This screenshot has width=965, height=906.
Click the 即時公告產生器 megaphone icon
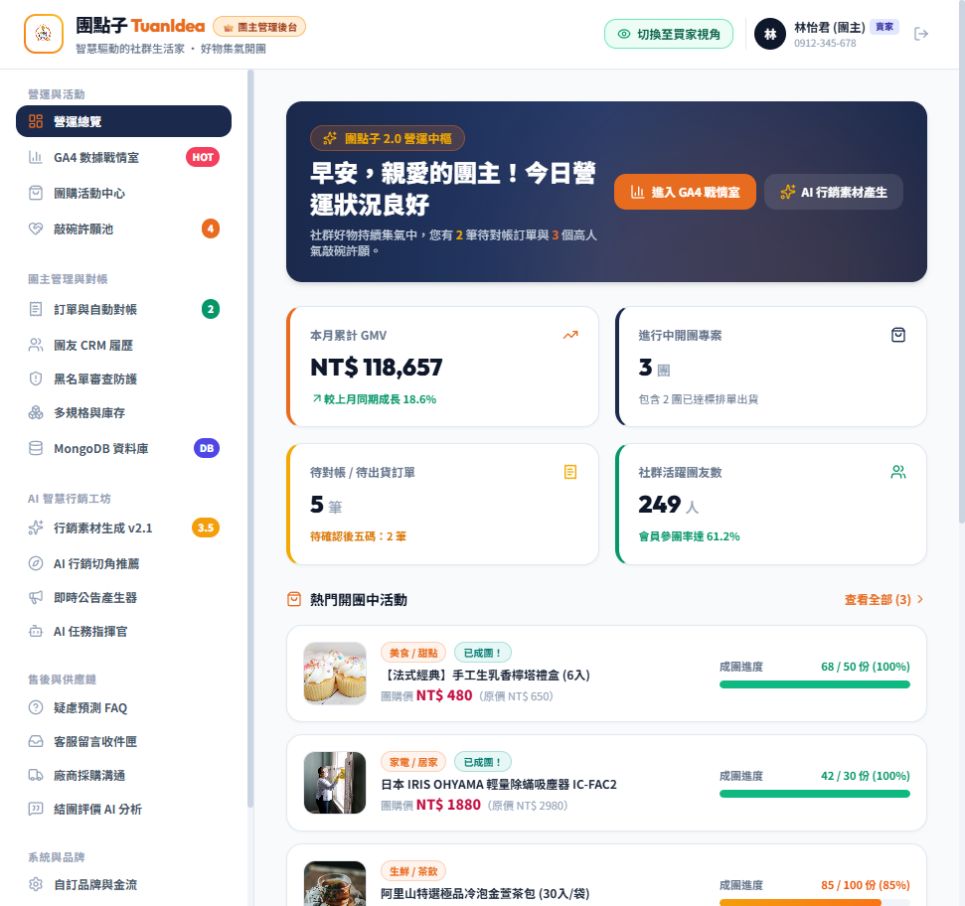click(x=36, y=597)
